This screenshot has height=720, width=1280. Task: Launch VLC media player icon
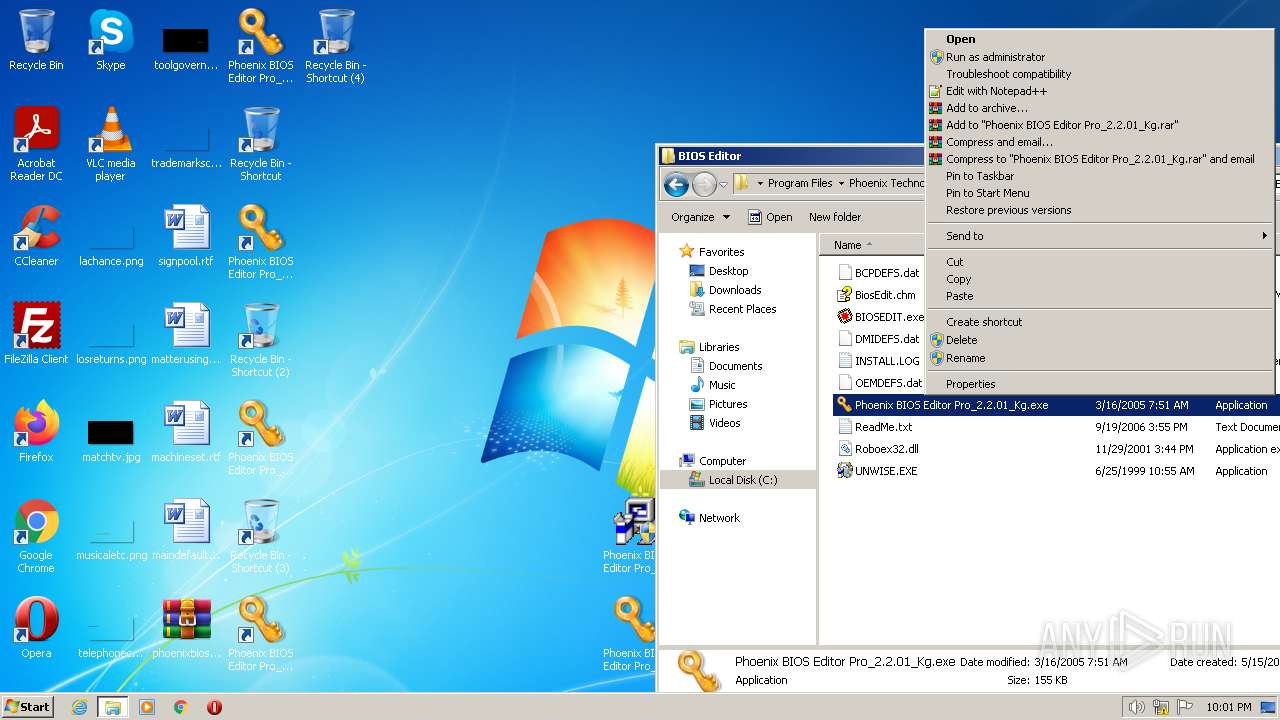point(110,144)
